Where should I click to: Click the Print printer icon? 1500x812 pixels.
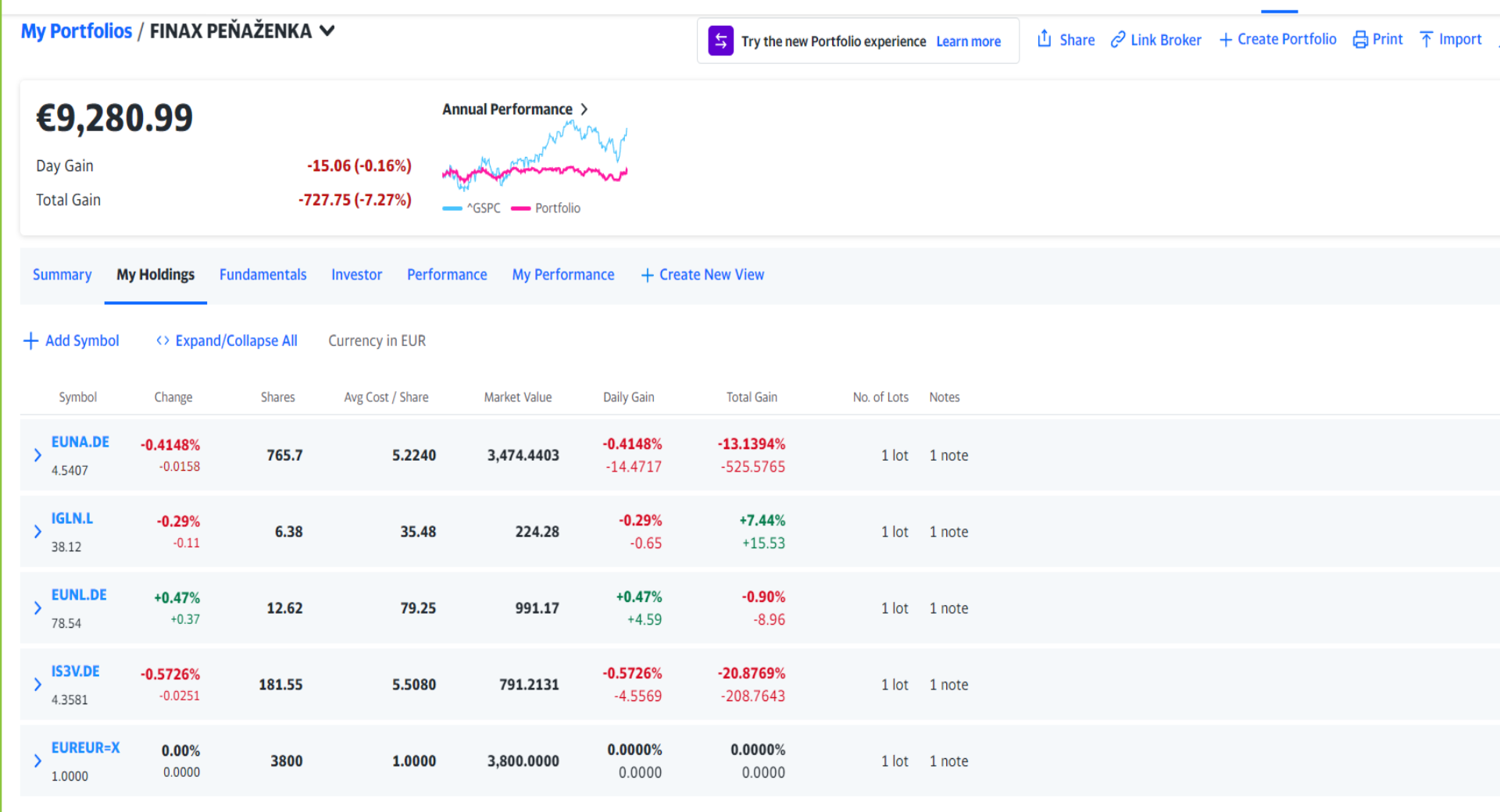[1360, 39]
